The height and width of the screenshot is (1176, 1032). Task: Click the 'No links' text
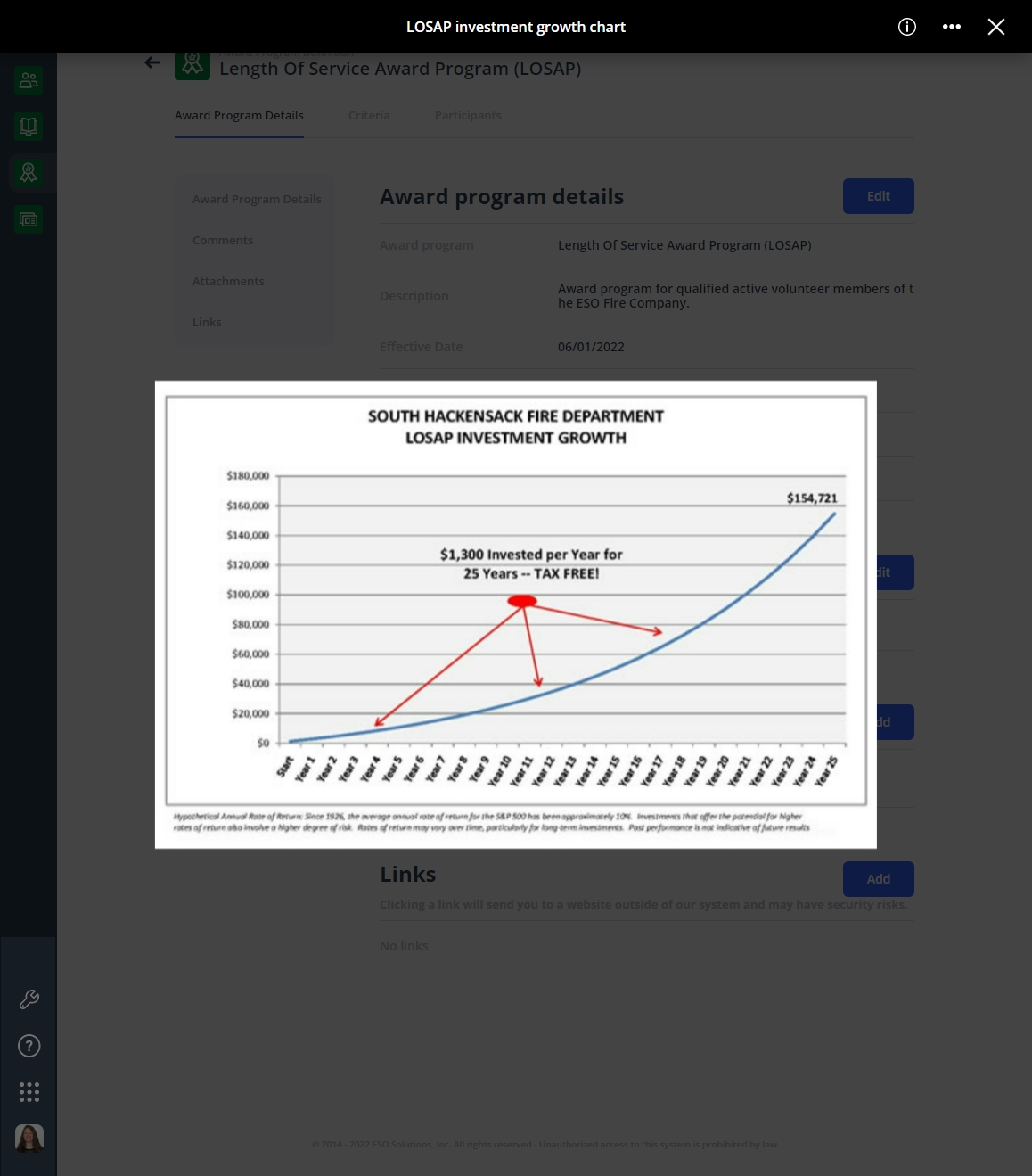[404, 946]
